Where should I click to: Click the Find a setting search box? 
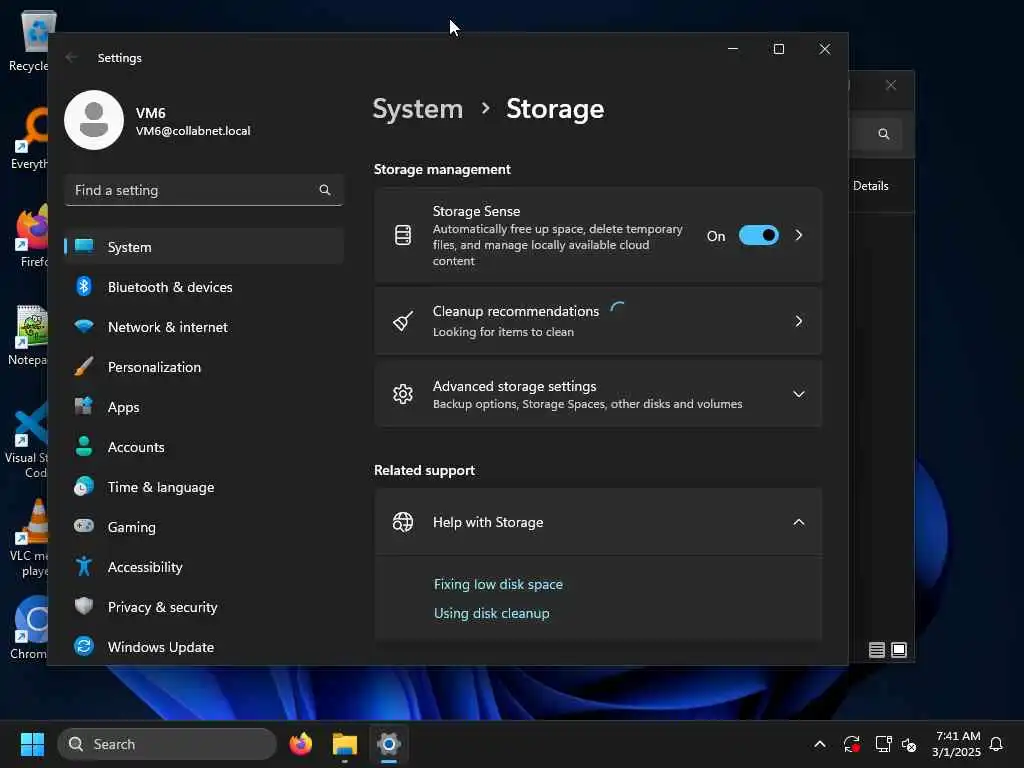point(204,190)
